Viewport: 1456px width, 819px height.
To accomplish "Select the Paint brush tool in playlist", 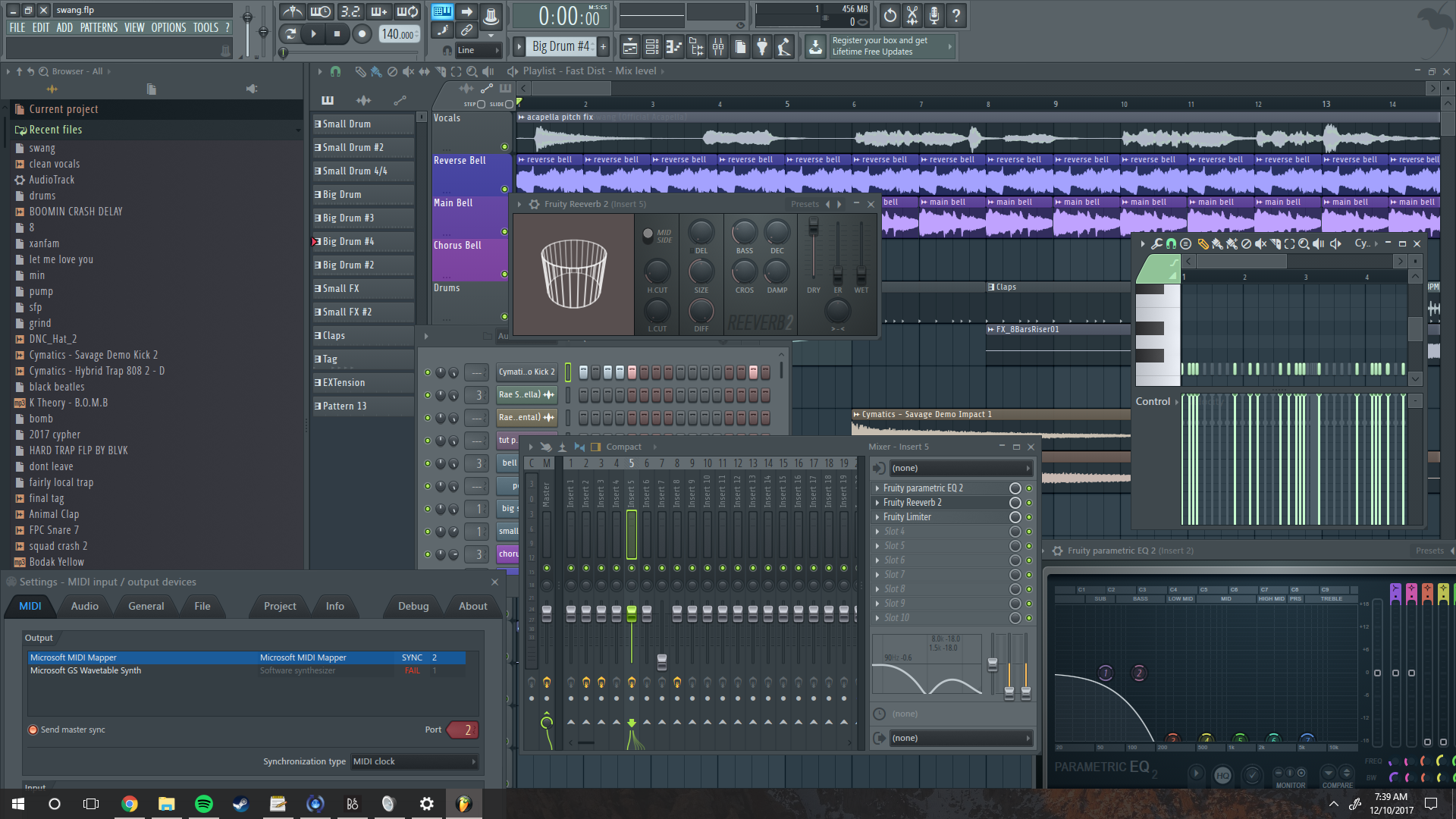I will (x=376, y=71).
